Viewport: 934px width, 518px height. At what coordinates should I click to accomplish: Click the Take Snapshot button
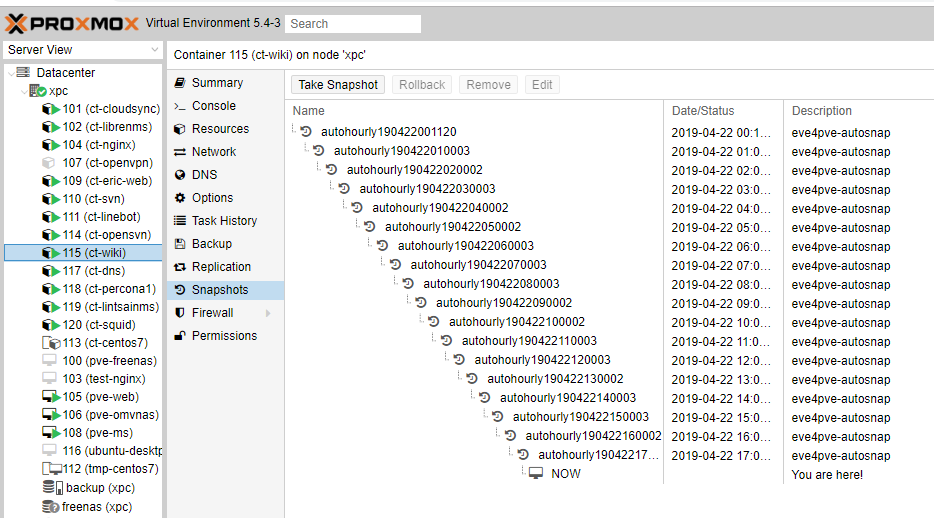tap(338, 85)
